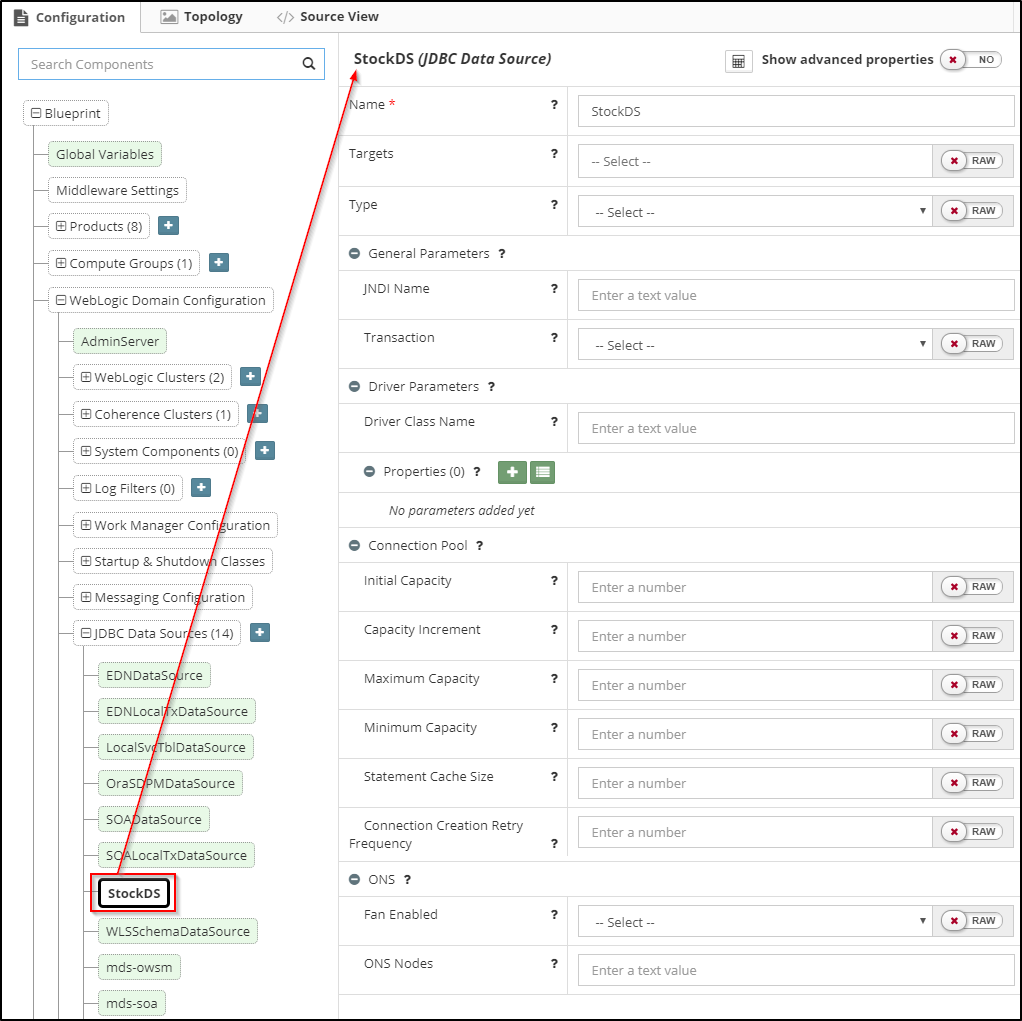Add a new product with plus icon
Image resolution: width=1022 pixels, height=1021 pixels.
click(169, 226)
